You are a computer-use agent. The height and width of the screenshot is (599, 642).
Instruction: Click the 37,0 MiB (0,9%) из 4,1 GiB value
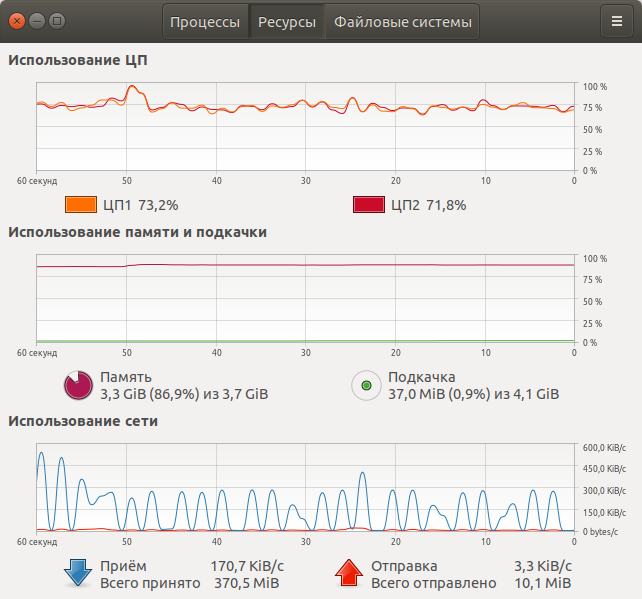coord(474,394)
